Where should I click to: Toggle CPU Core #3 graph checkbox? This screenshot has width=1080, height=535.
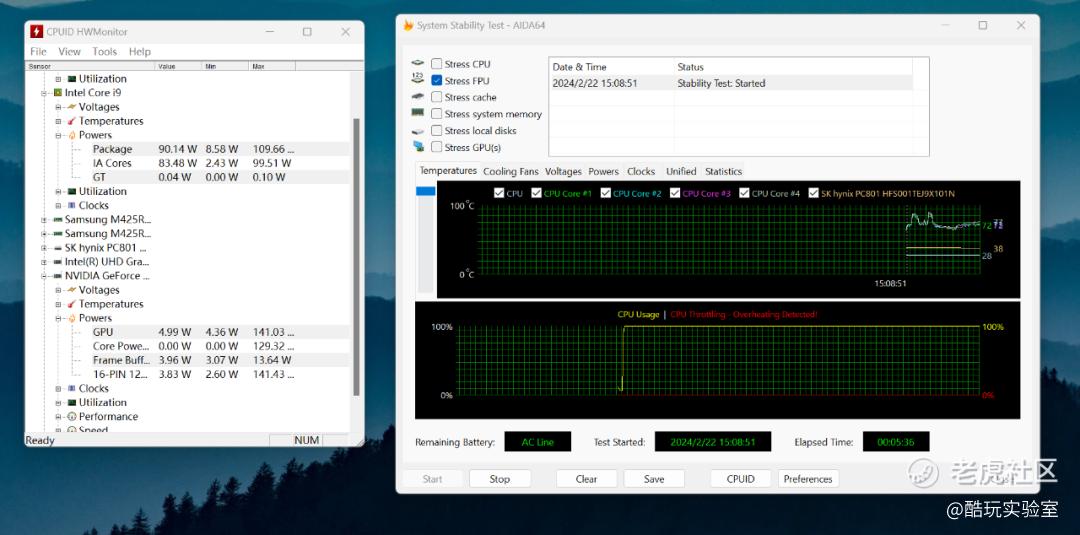pyautogui.click(x=675, y=193)
